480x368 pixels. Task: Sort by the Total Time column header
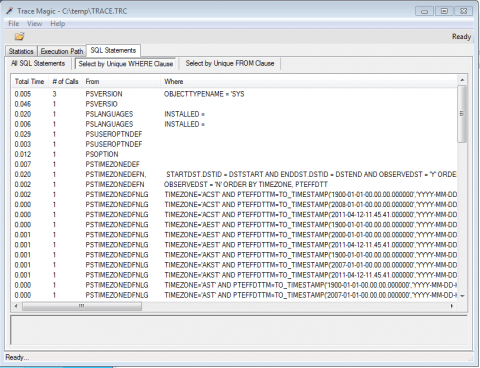[x=29, y=82]
